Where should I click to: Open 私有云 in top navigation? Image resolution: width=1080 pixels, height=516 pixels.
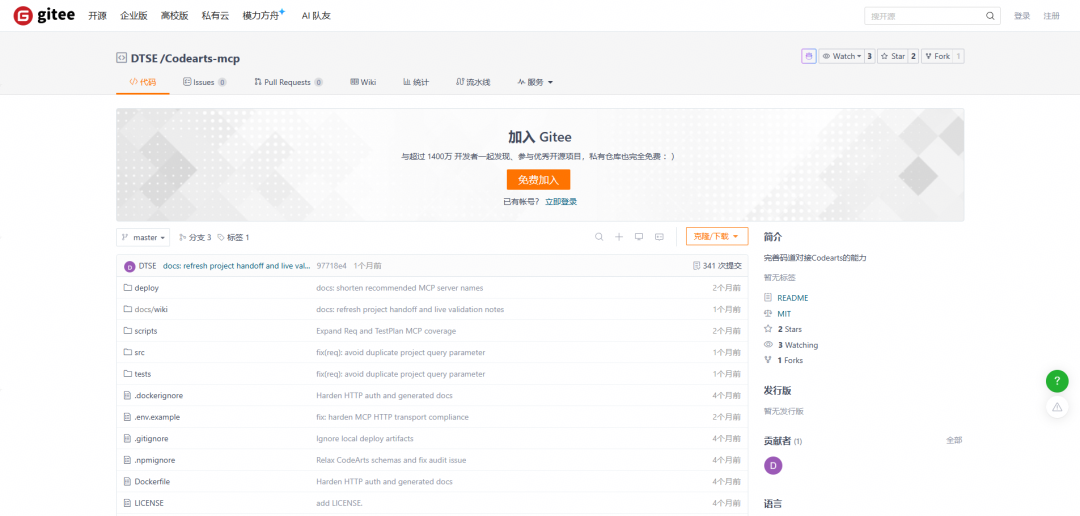pyautogui.click(x=215, y=16)
